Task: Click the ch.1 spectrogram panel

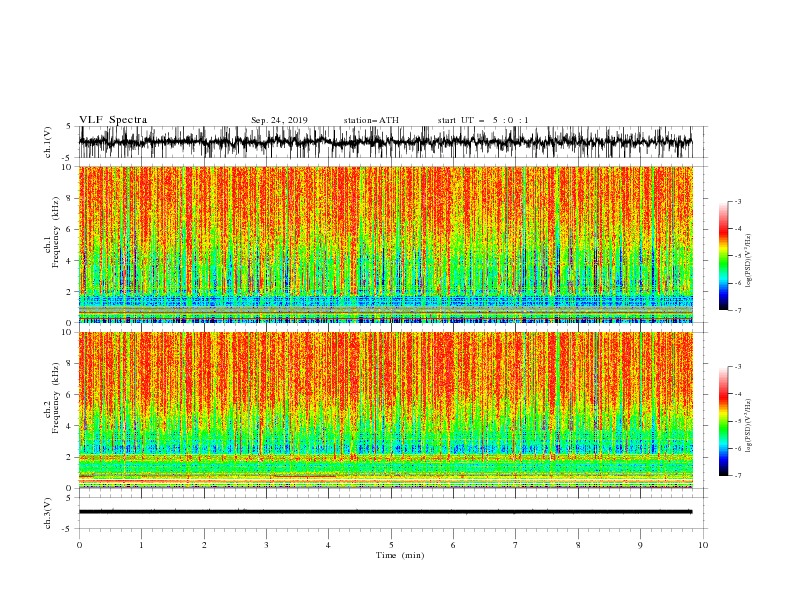Action: pos(385,244)
